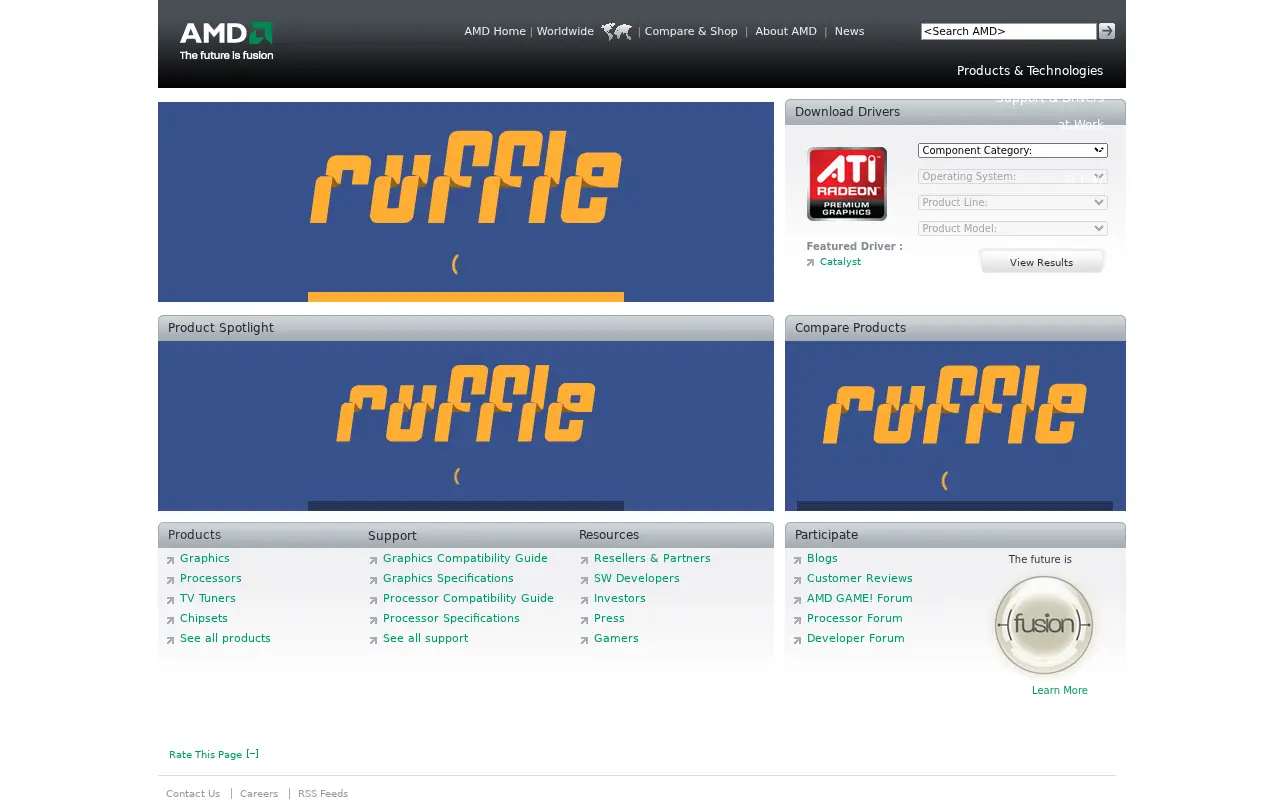1280x800 pixels.
Task: Click the fusion circular logo
Action: click(x=1044, y=625)
